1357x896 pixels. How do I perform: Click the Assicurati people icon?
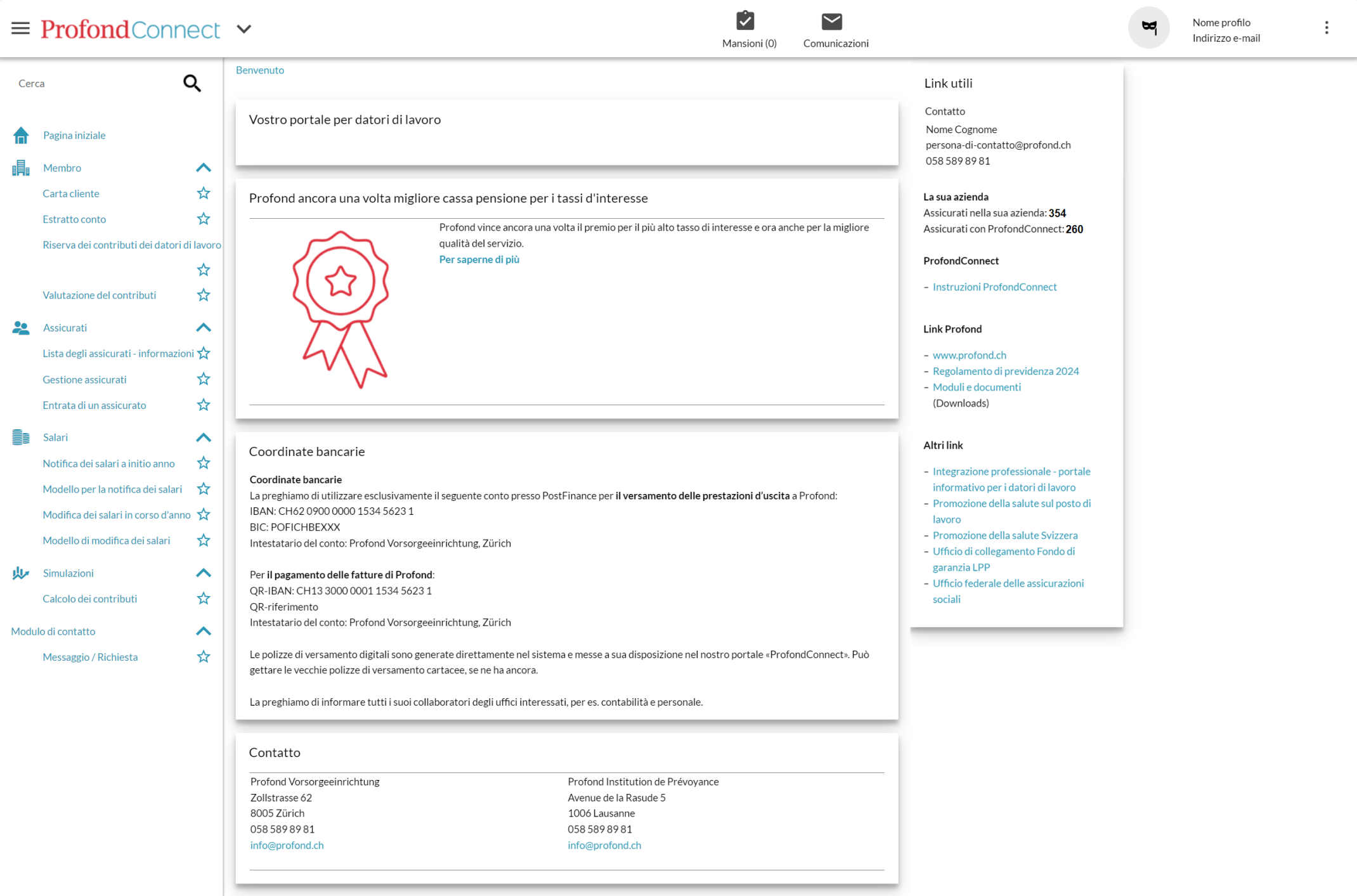[21, 328]
